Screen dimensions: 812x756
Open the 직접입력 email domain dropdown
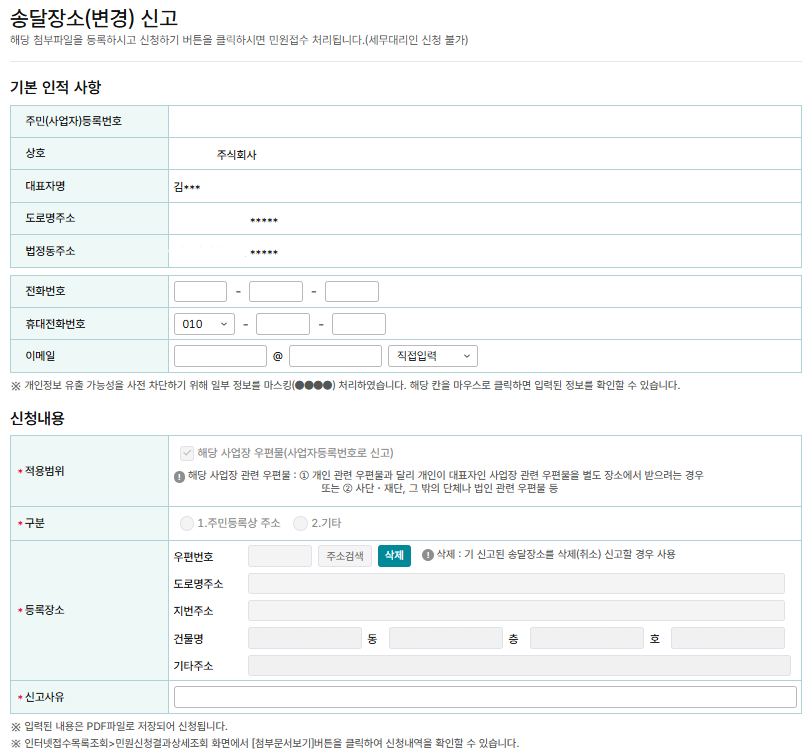point(432,355)
